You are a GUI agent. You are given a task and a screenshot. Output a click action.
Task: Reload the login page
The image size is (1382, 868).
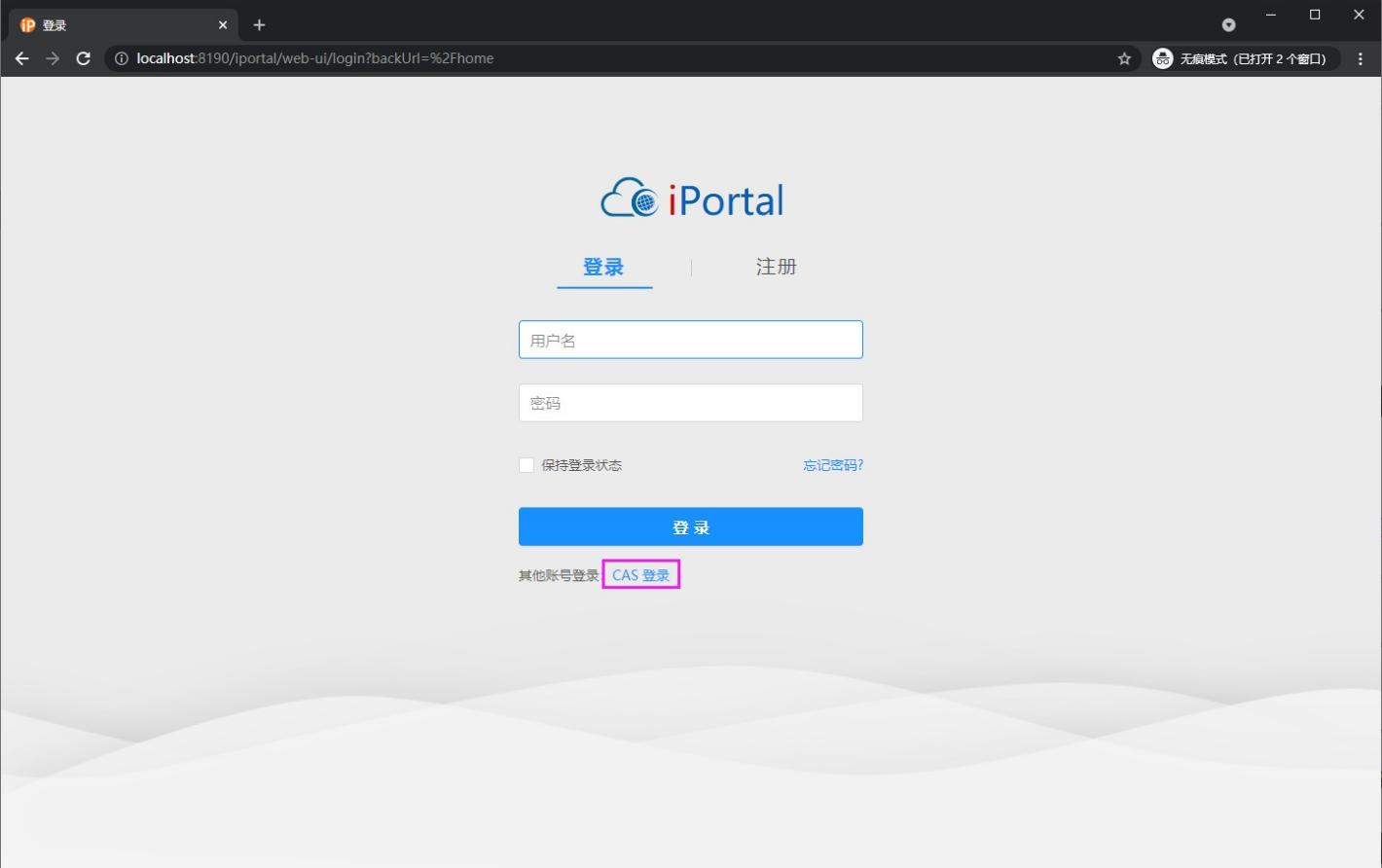click(x=84, y=58)
